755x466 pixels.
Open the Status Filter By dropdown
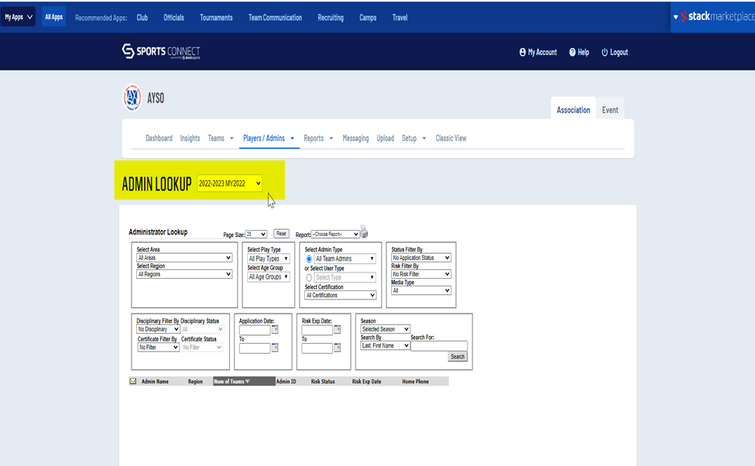coord(420,257)
